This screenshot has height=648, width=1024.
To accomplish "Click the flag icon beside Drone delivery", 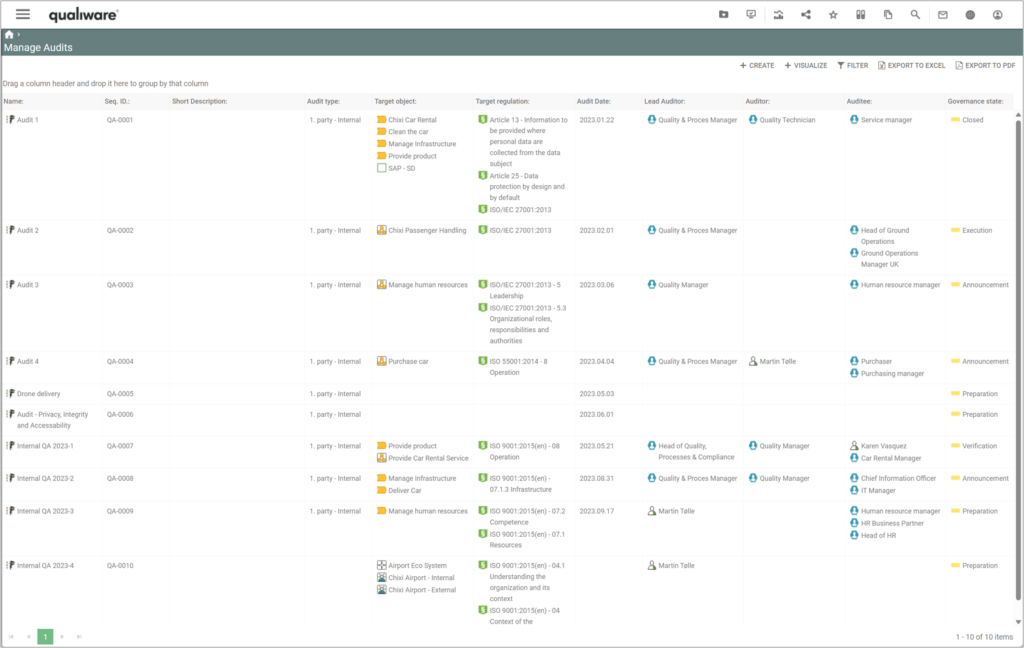I will [x=11, y=393].
